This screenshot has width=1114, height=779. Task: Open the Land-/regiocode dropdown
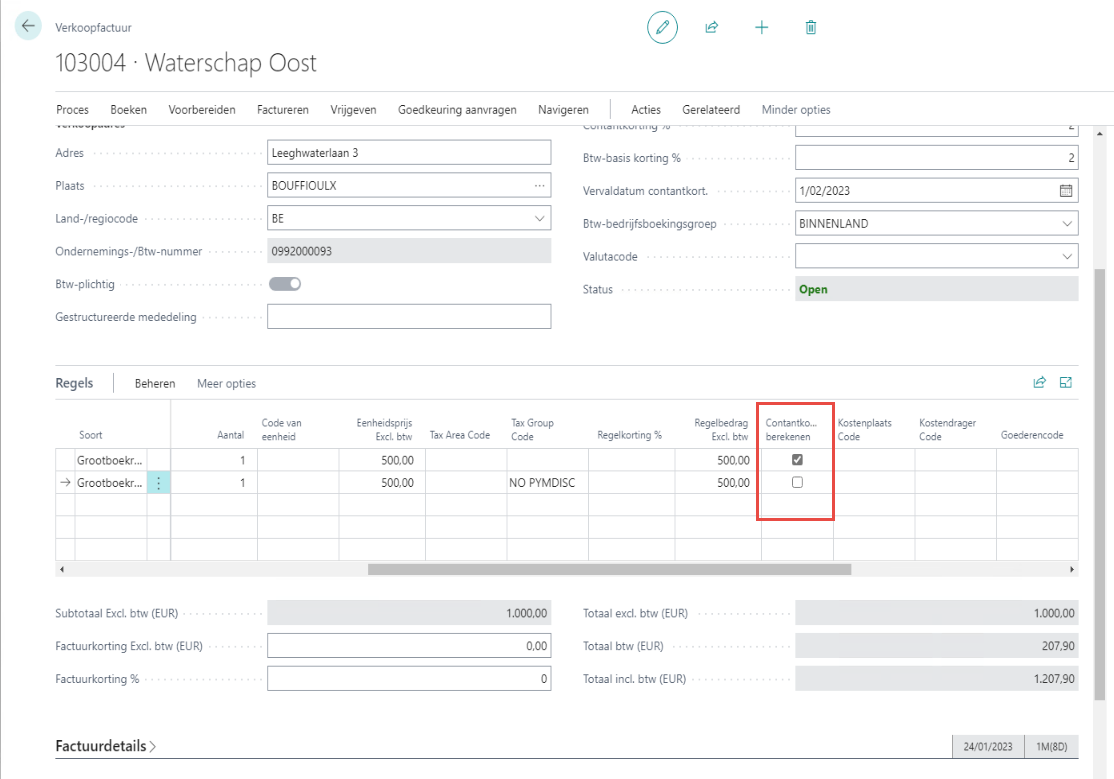click(x=540, y=218)
